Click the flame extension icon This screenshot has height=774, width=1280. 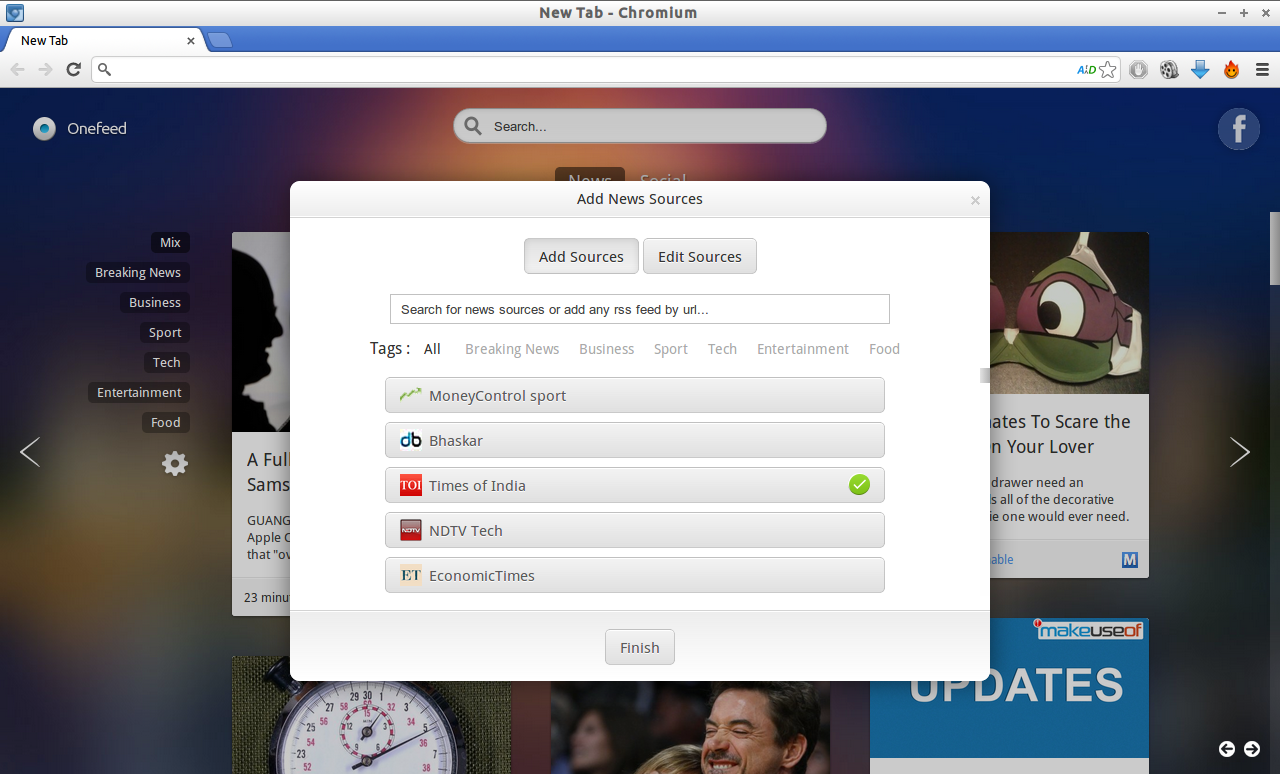point(1231,69)
